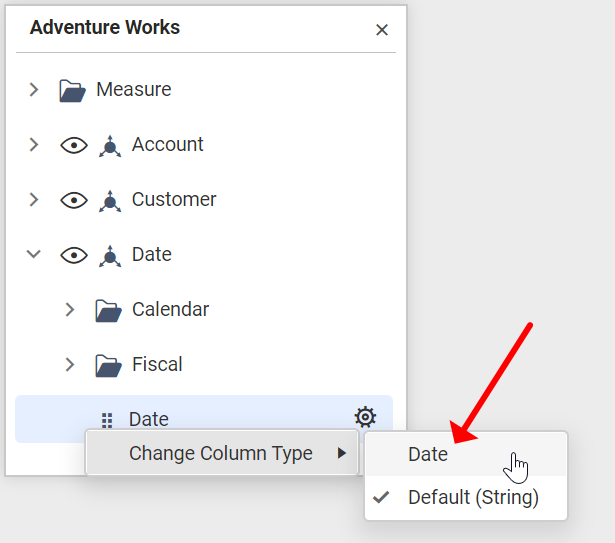The width and height of the screenshot is (615, 543).
Task: Open Change Column Type submenu
Action: click(222, 453)
